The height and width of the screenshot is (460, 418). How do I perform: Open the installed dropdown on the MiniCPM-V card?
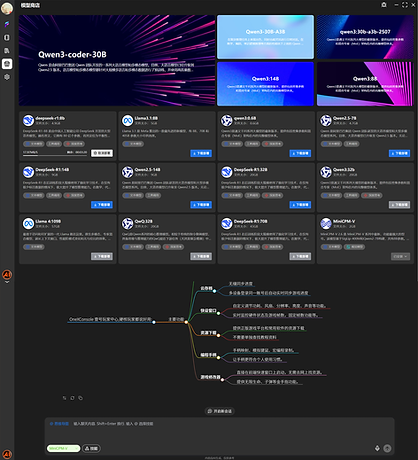(400, 256)
